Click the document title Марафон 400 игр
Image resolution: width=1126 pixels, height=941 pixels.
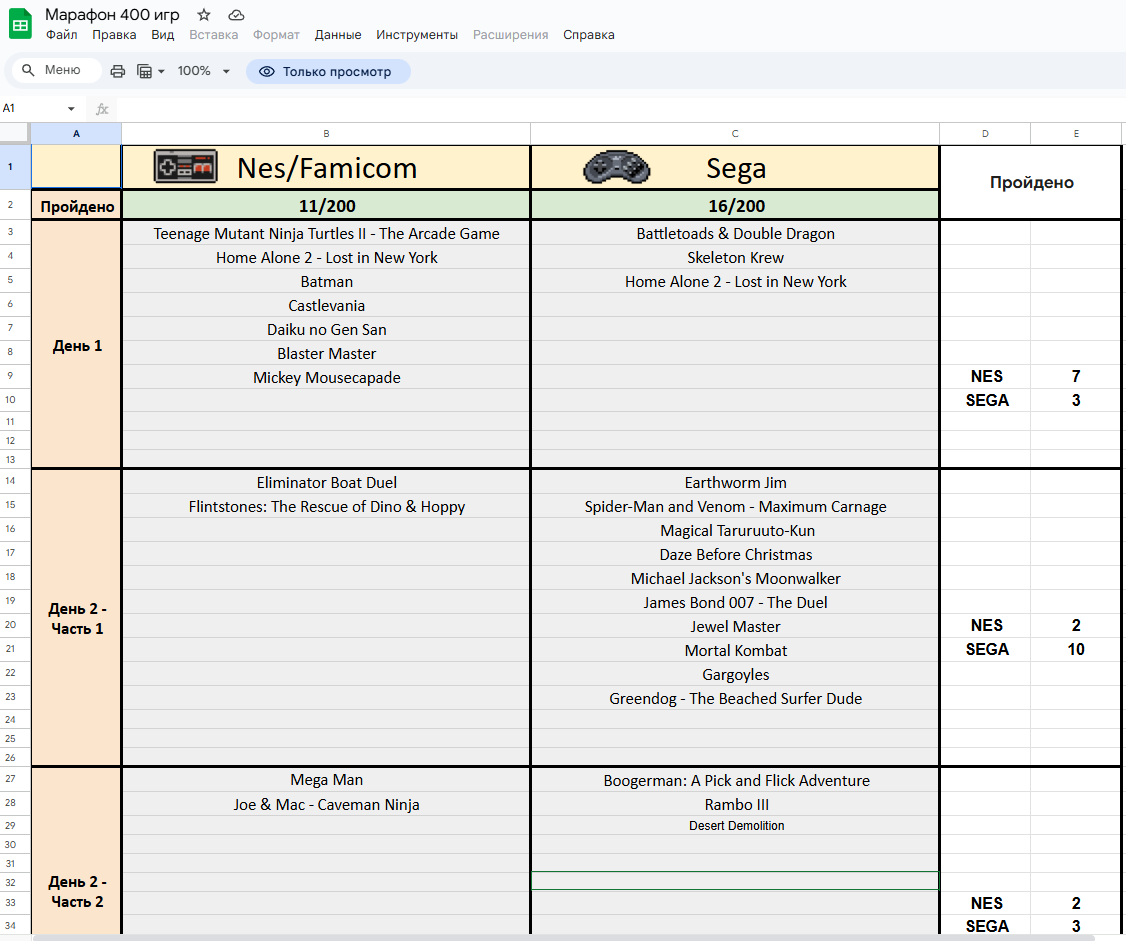click(112, 15)
